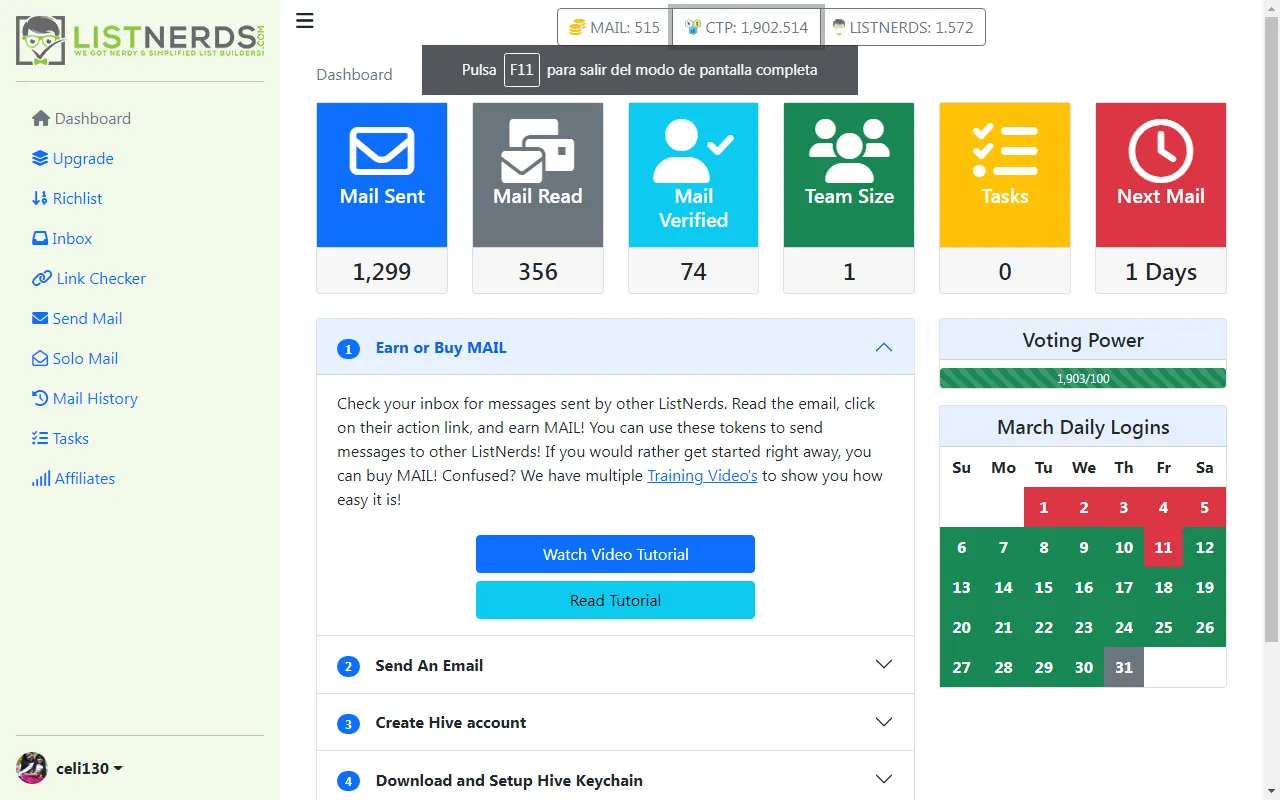Click the 356 Mail Read count

[538, 271]
